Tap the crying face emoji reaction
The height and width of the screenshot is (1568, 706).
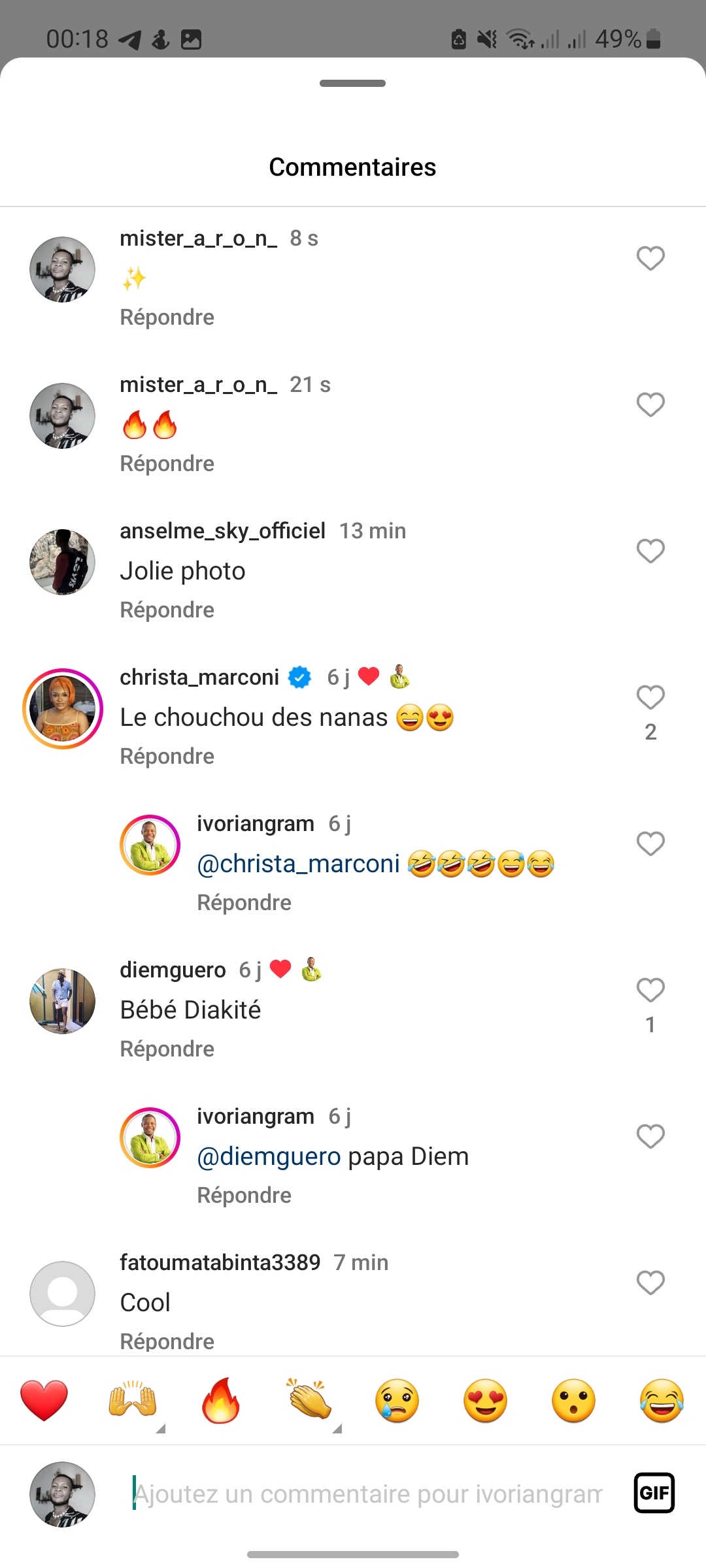point(397,1400)
